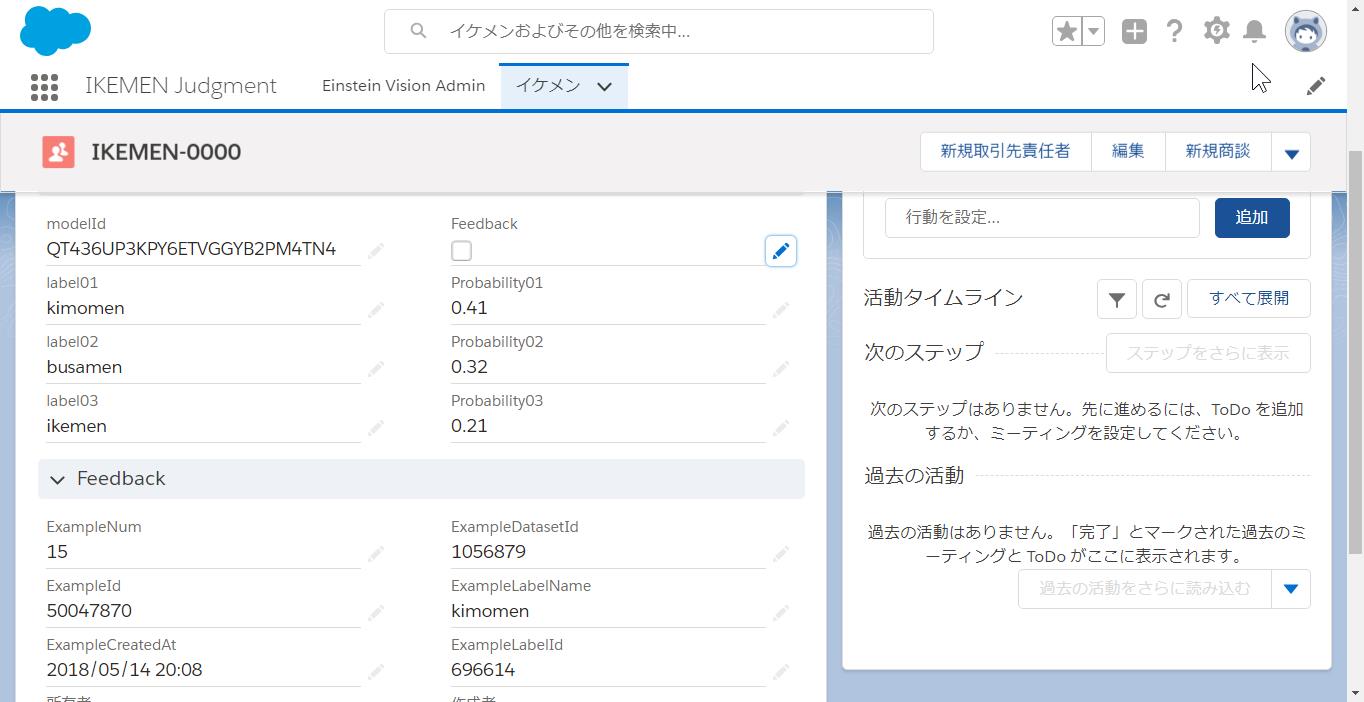Screen dimensions: 1364x702
Task: Click ExampleLabelId value 696614
Action: click(483, 670)
